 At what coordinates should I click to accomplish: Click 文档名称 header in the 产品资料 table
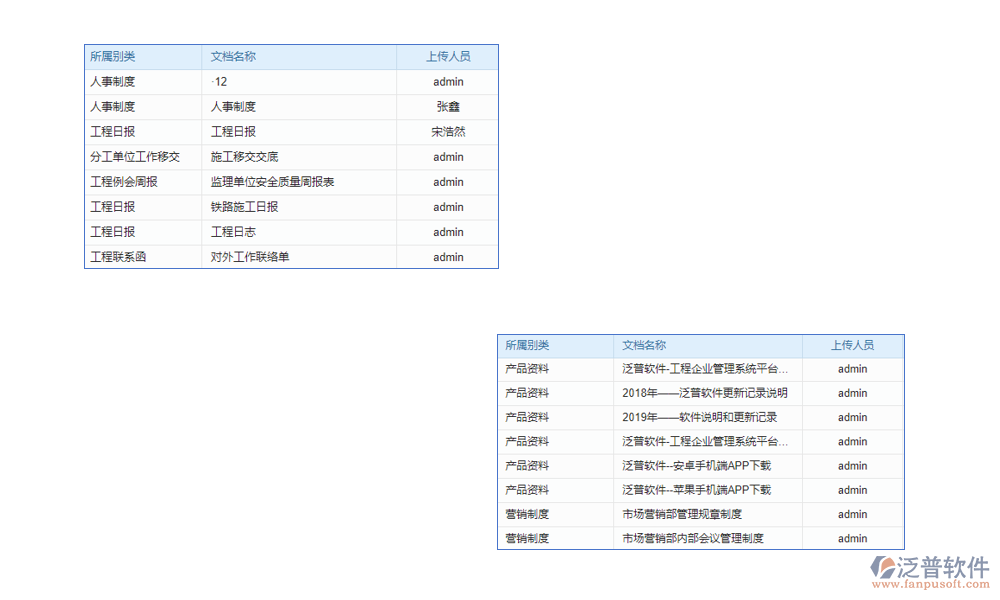click(x=644, y=345)
